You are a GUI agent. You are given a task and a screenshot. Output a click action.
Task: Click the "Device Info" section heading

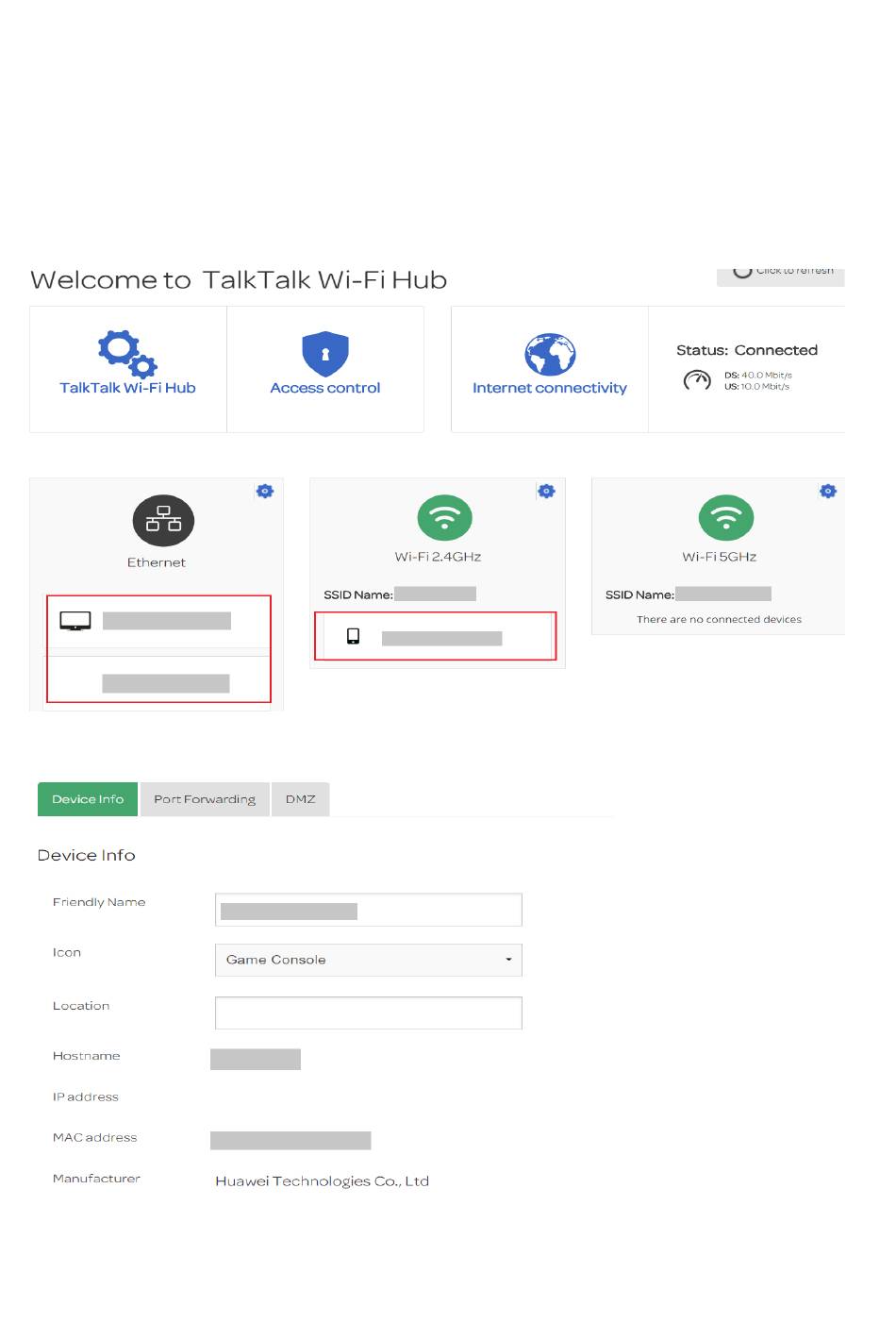coord(87,856)
